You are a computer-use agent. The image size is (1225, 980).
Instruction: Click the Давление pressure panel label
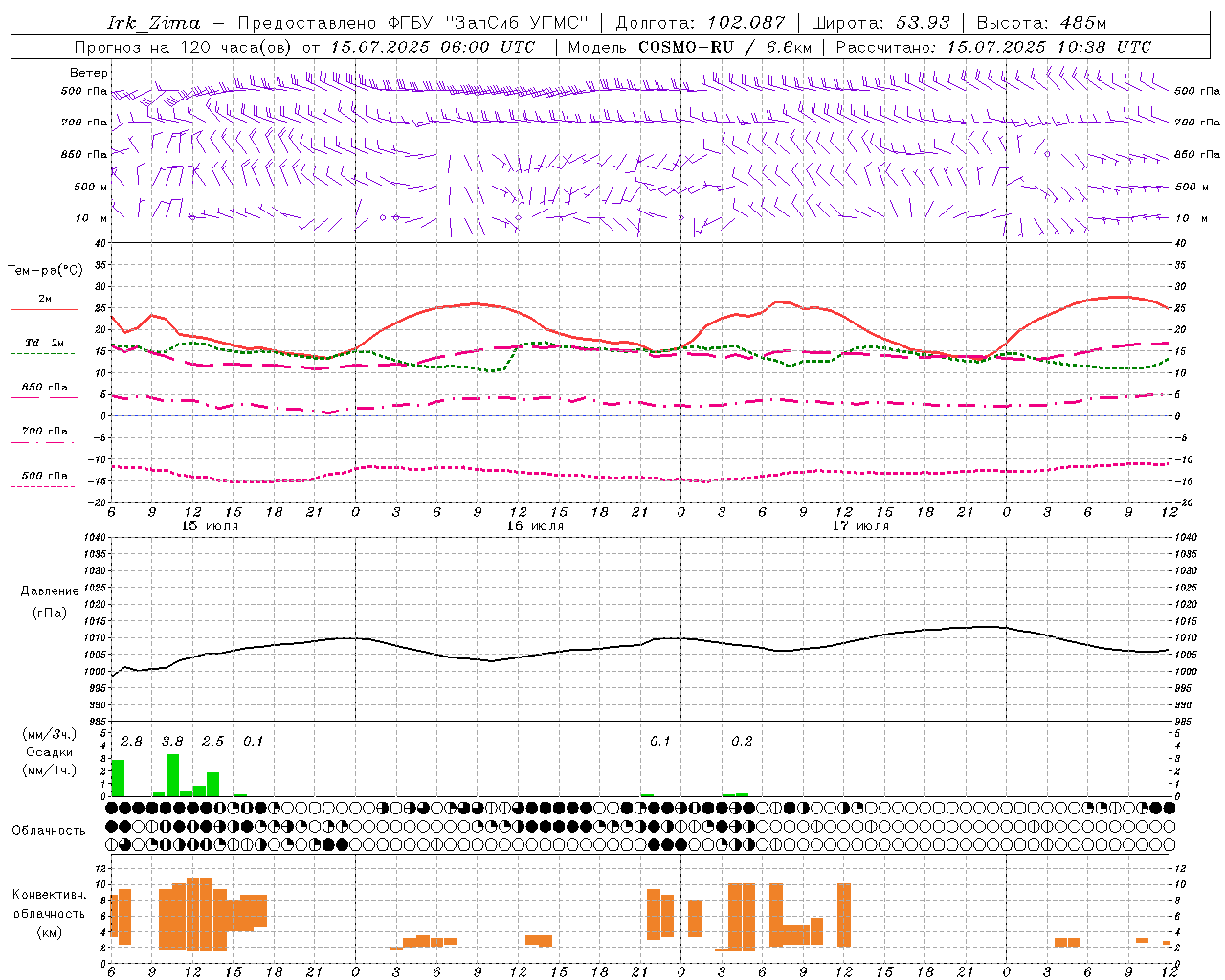tap(50, 591)
